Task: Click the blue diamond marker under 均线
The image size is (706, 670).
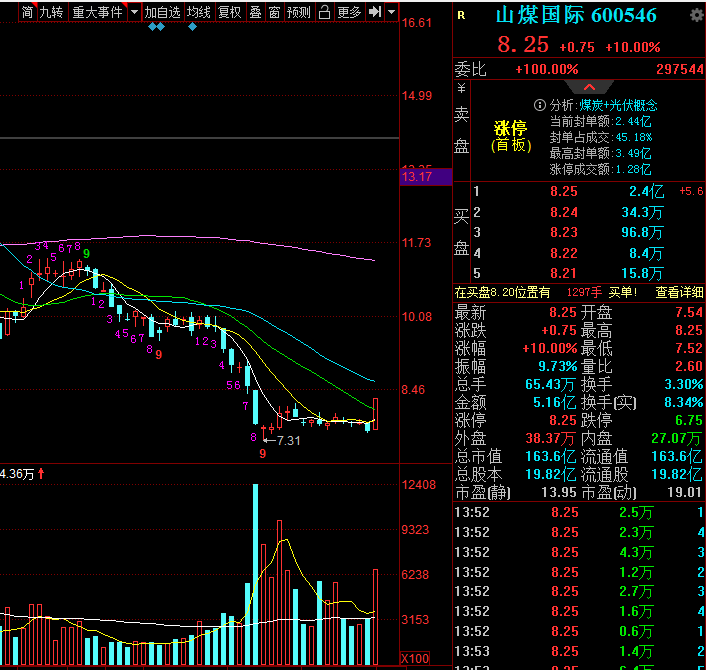Action: [193, 27]
